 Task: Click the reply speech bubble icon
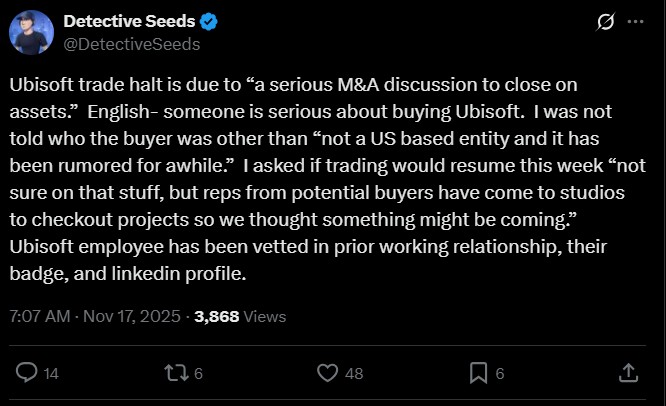[x=27, y=373]
